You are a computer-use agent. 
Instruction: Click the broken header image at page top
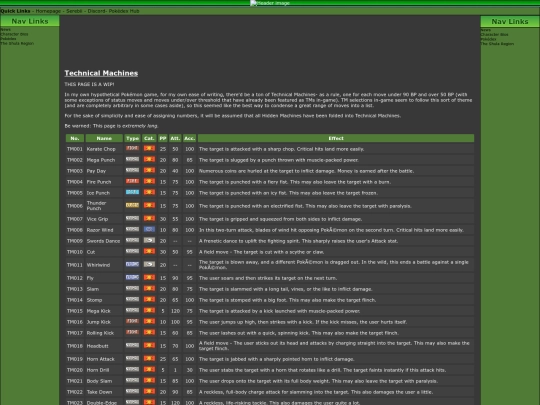(270, 3)
